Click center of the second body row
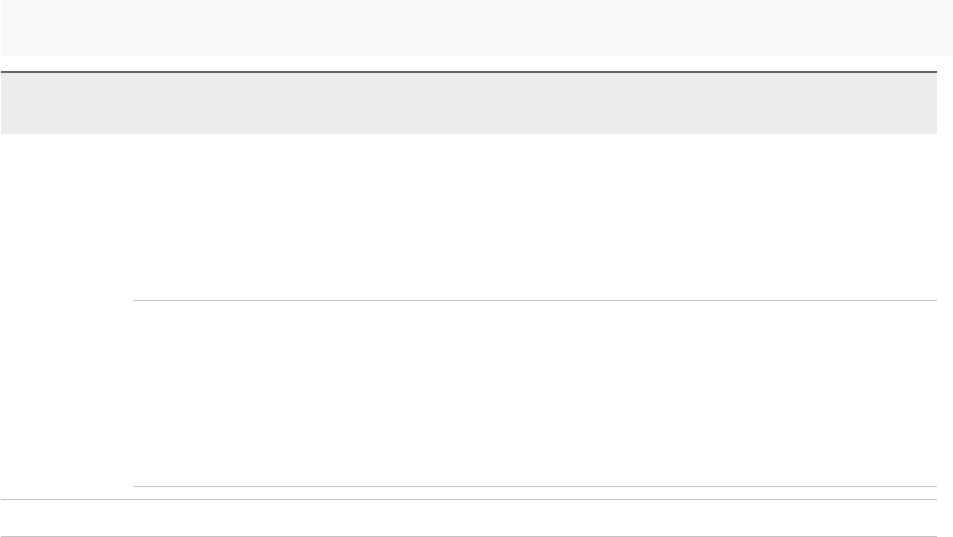953x537 pixels. click(x=535, y=394)
